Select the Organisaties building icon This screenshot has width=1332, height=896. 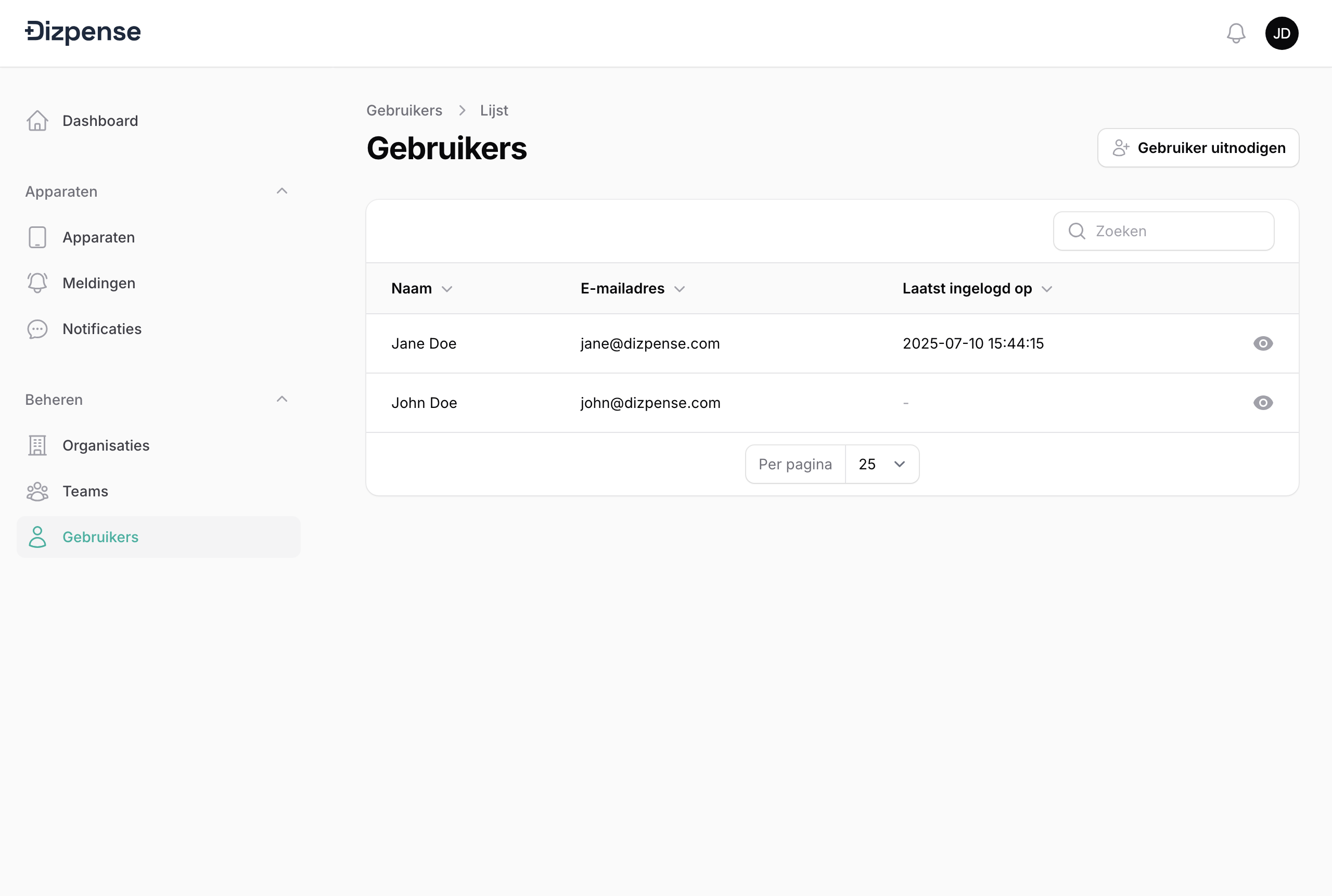tap(37, 445)
